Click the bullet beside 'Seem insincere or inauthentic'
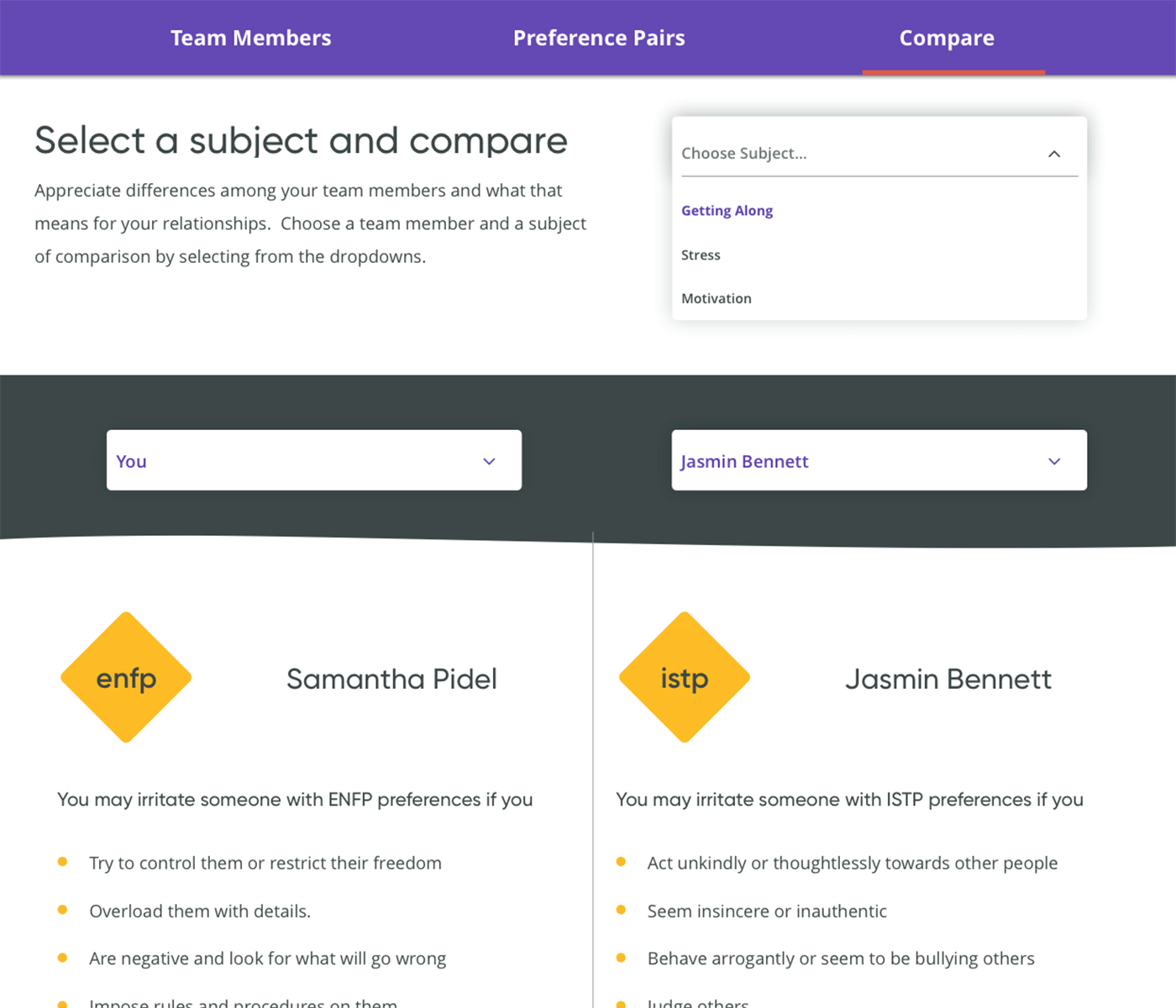Viewport: 1176px width, 1008px height. pos(621,910)
